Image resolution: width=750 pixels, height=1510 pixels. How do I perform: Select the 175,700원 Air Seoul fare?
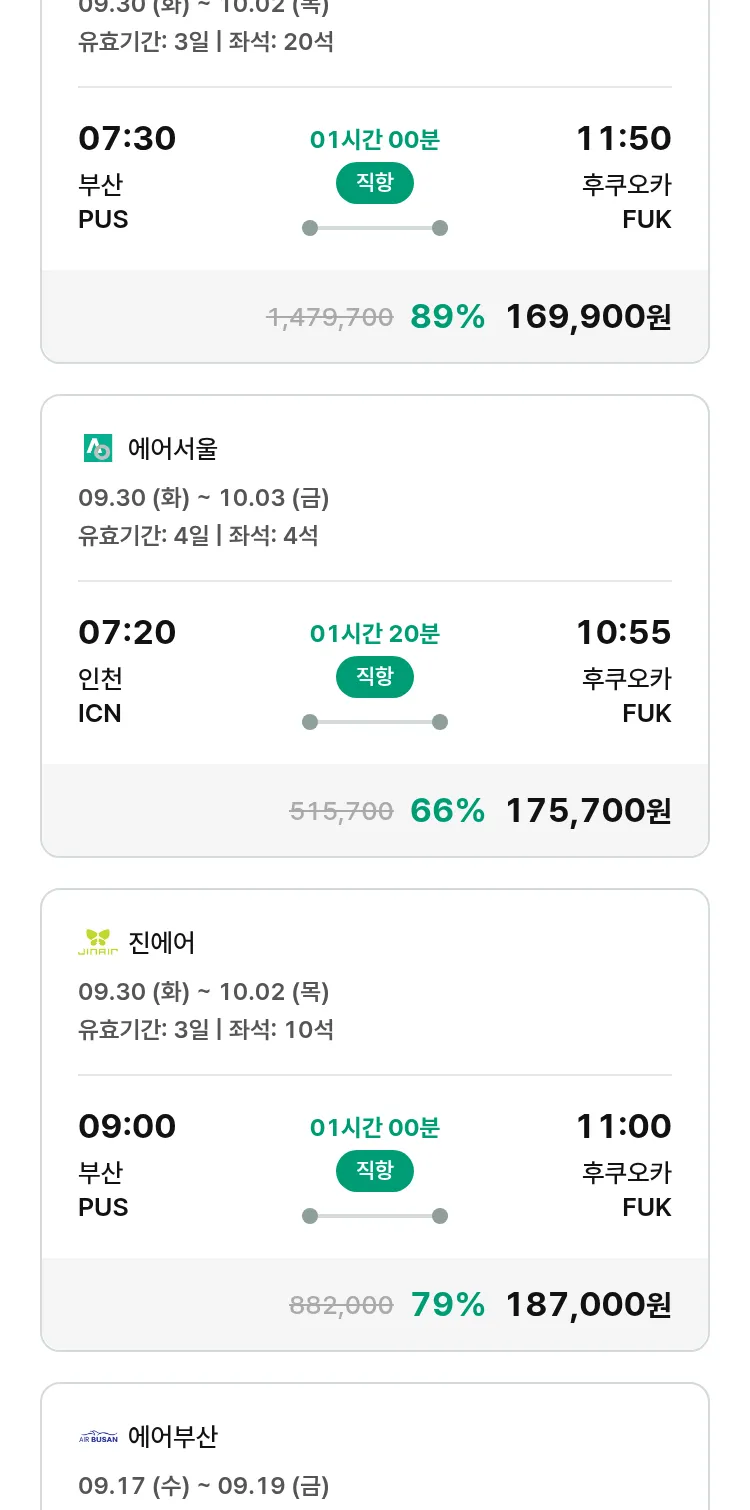(x=588, y=811)
